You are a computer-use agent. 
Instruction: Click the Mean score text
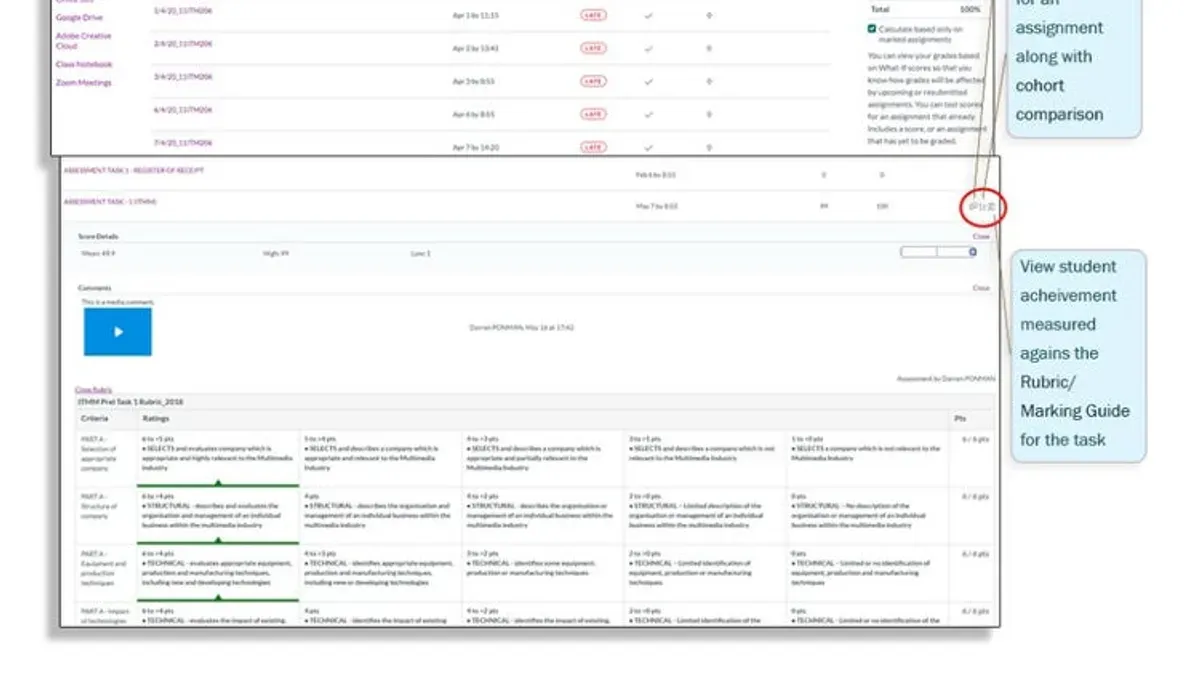(98, 254)
